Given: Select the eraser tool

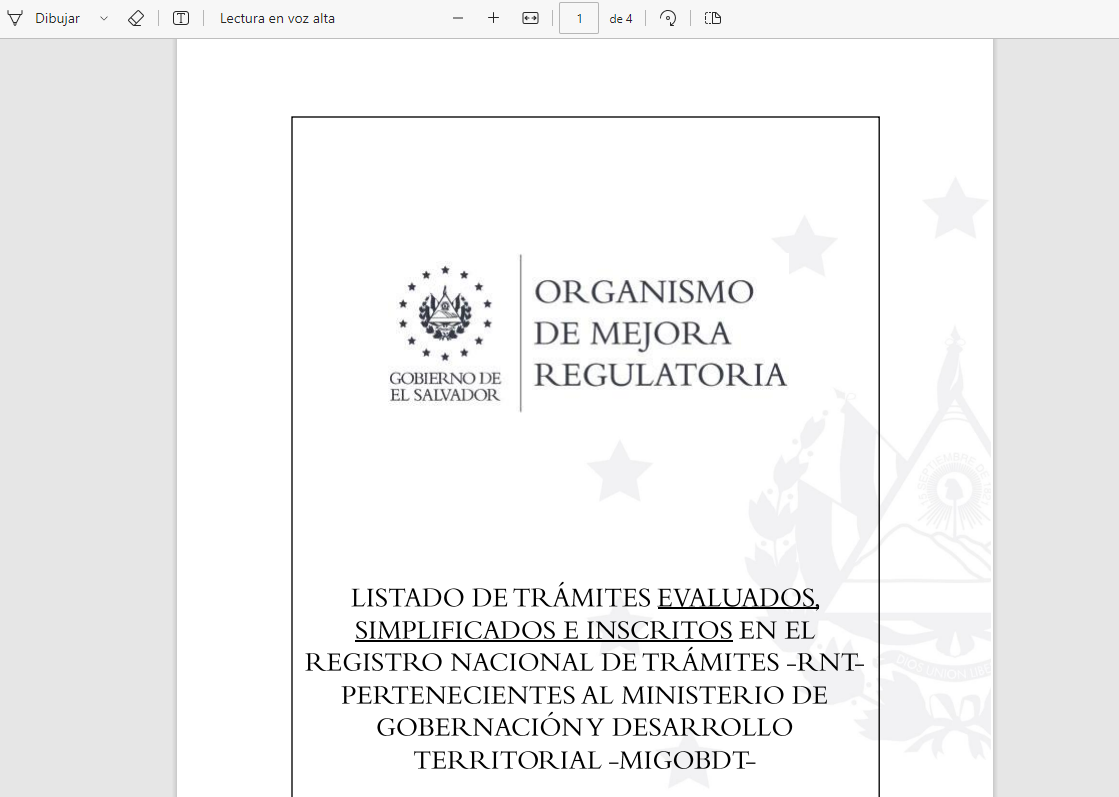Looking at the screenshot, I should pyautogui.click(x=136, y=19).
